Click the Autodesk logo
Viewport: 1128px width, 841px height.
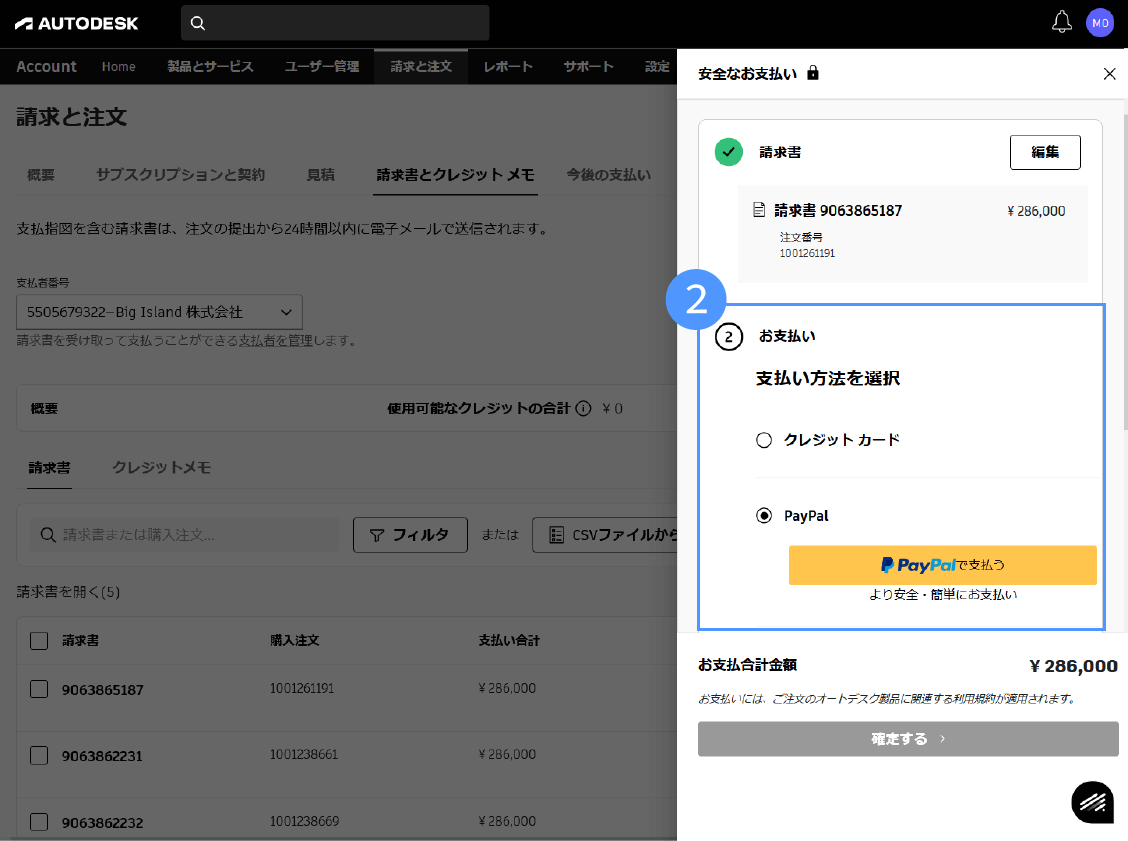77,23
